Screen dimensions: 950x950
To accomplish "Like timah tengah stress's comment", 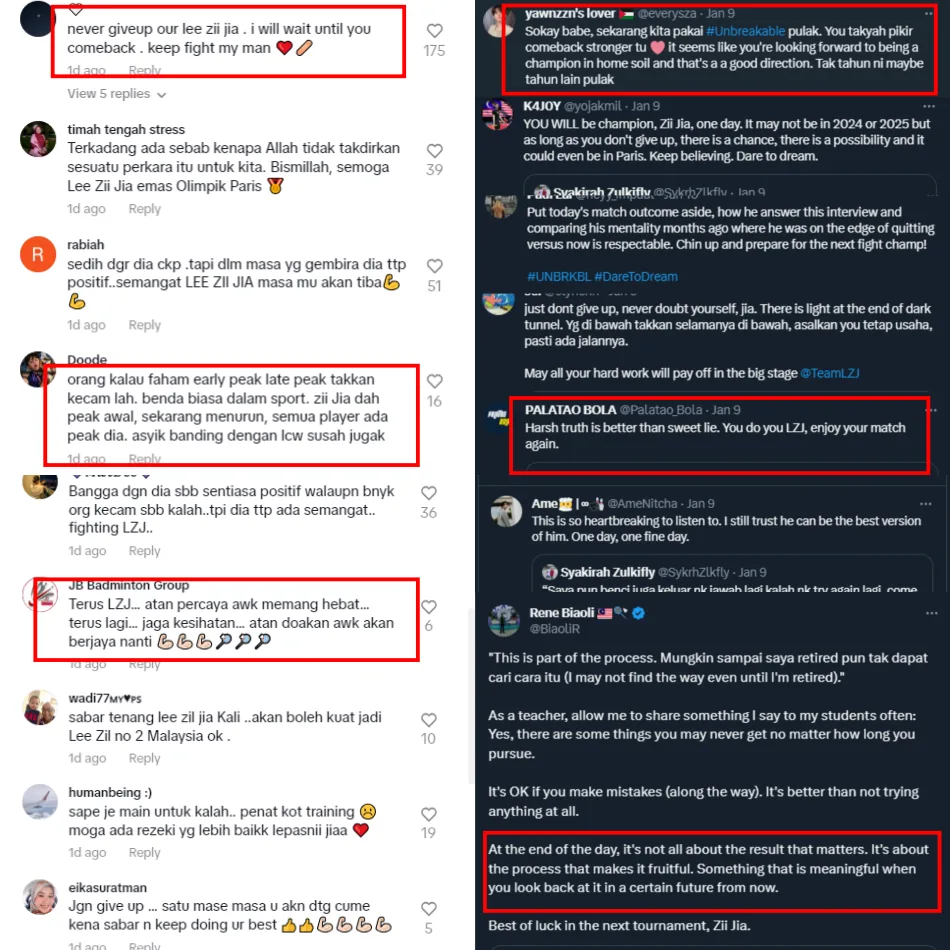I will (x=434, y=150).
